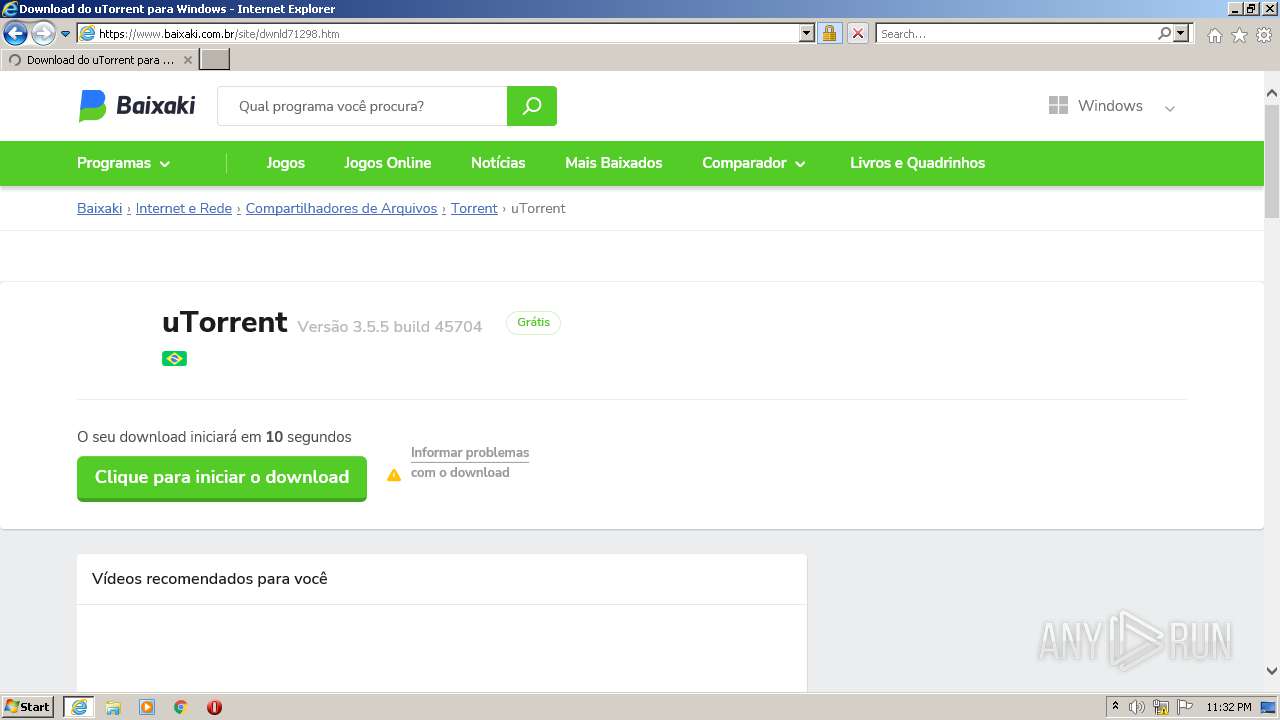Go back with the browser Back arrow
Screen dimensions: 1280x720
15,33
